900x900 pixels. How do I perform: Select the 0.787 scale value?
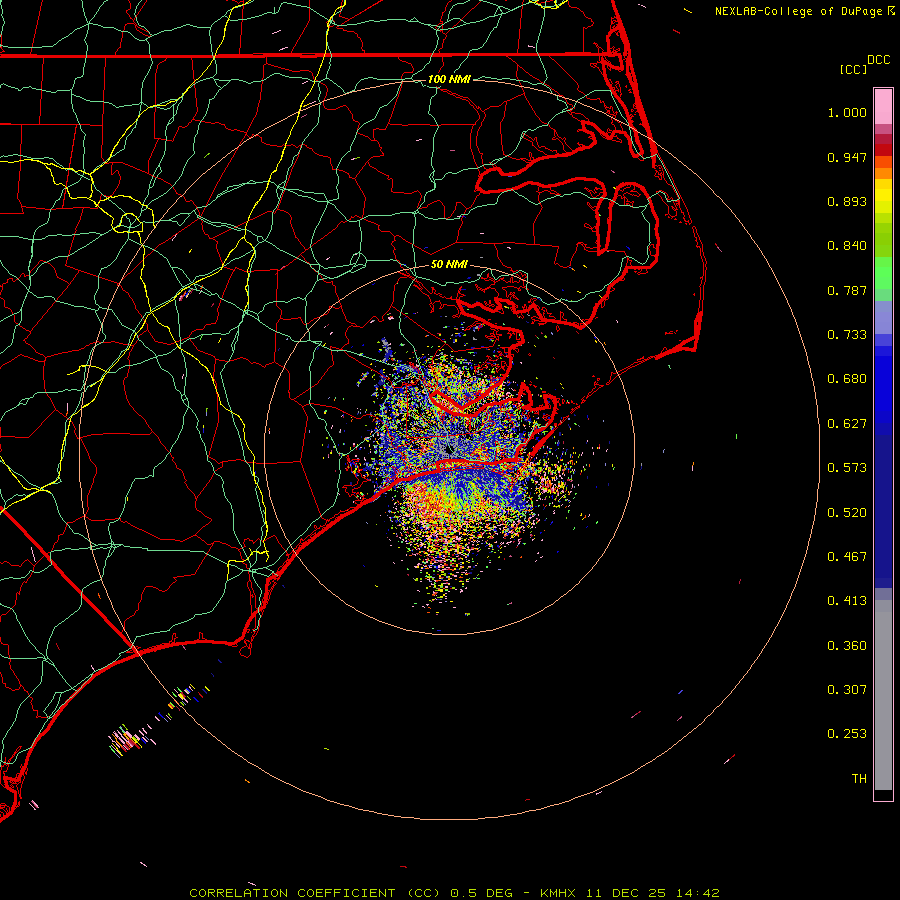pyautogui.click(x=847, y=290)
